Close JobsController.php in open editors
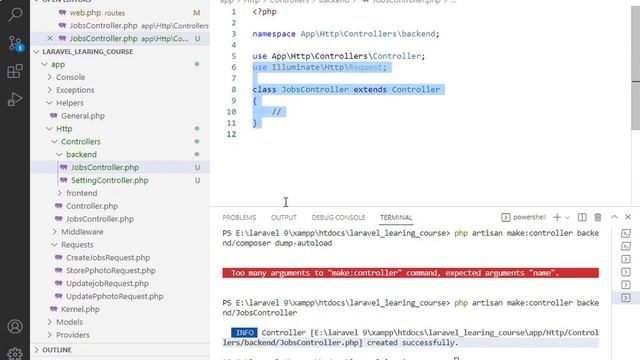640x360 pixels. 50,38
